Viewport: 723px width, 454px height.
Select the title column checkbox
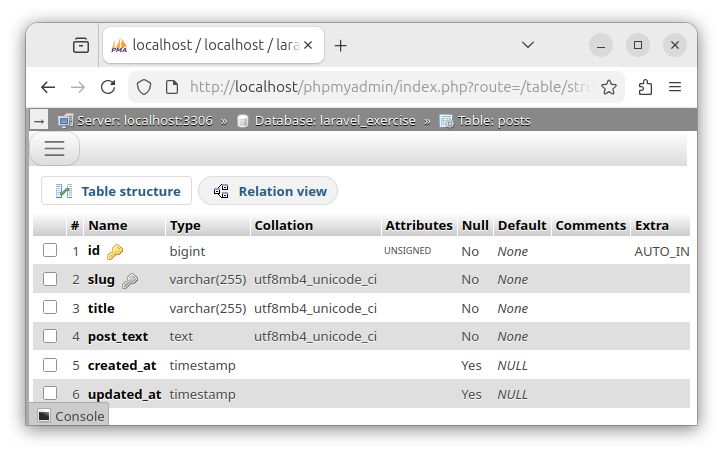50,307
